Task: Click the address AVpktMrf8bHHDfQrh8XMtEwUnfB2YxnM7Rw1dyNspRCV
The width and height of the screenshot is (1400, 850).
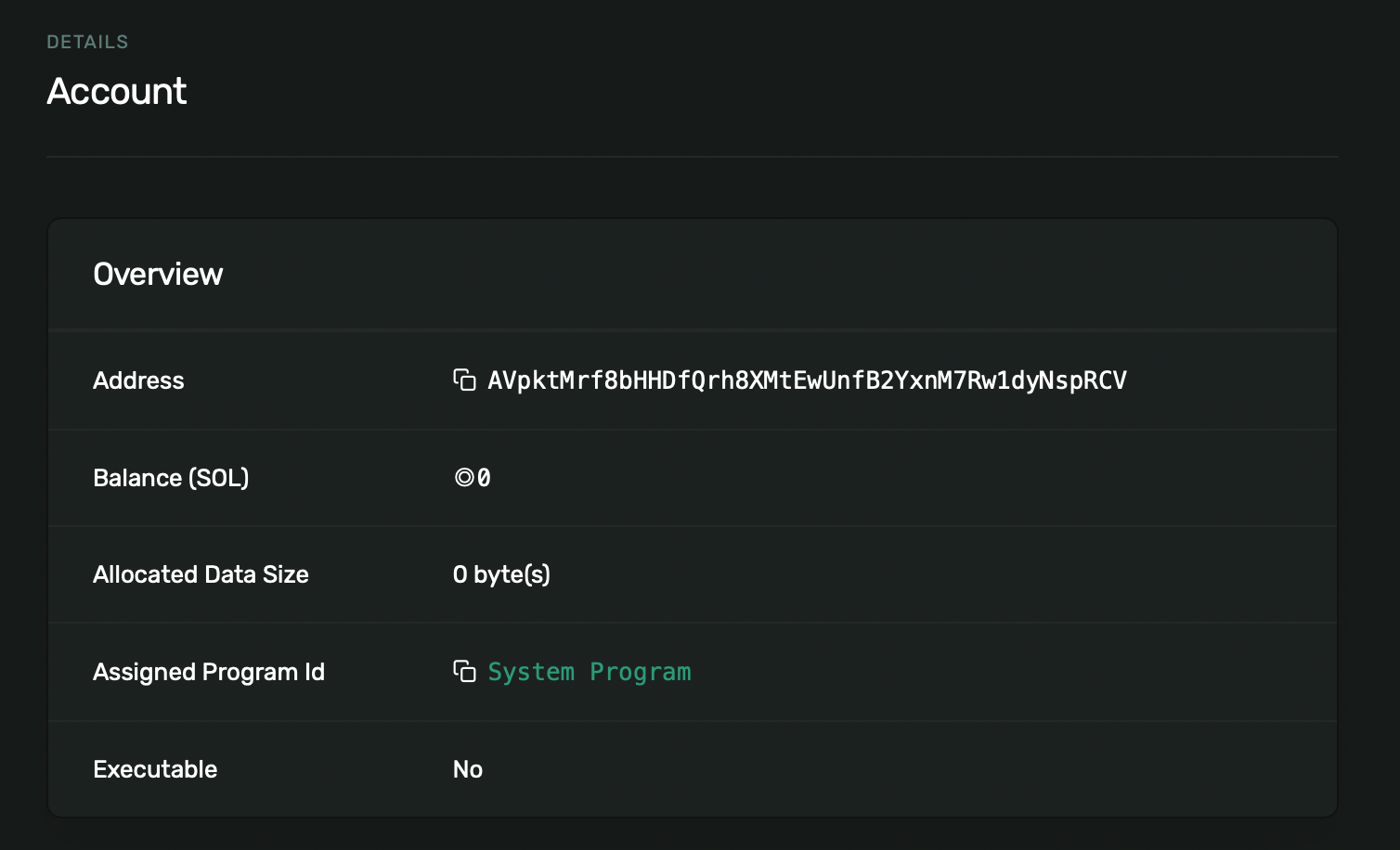Action: [807, 380]
